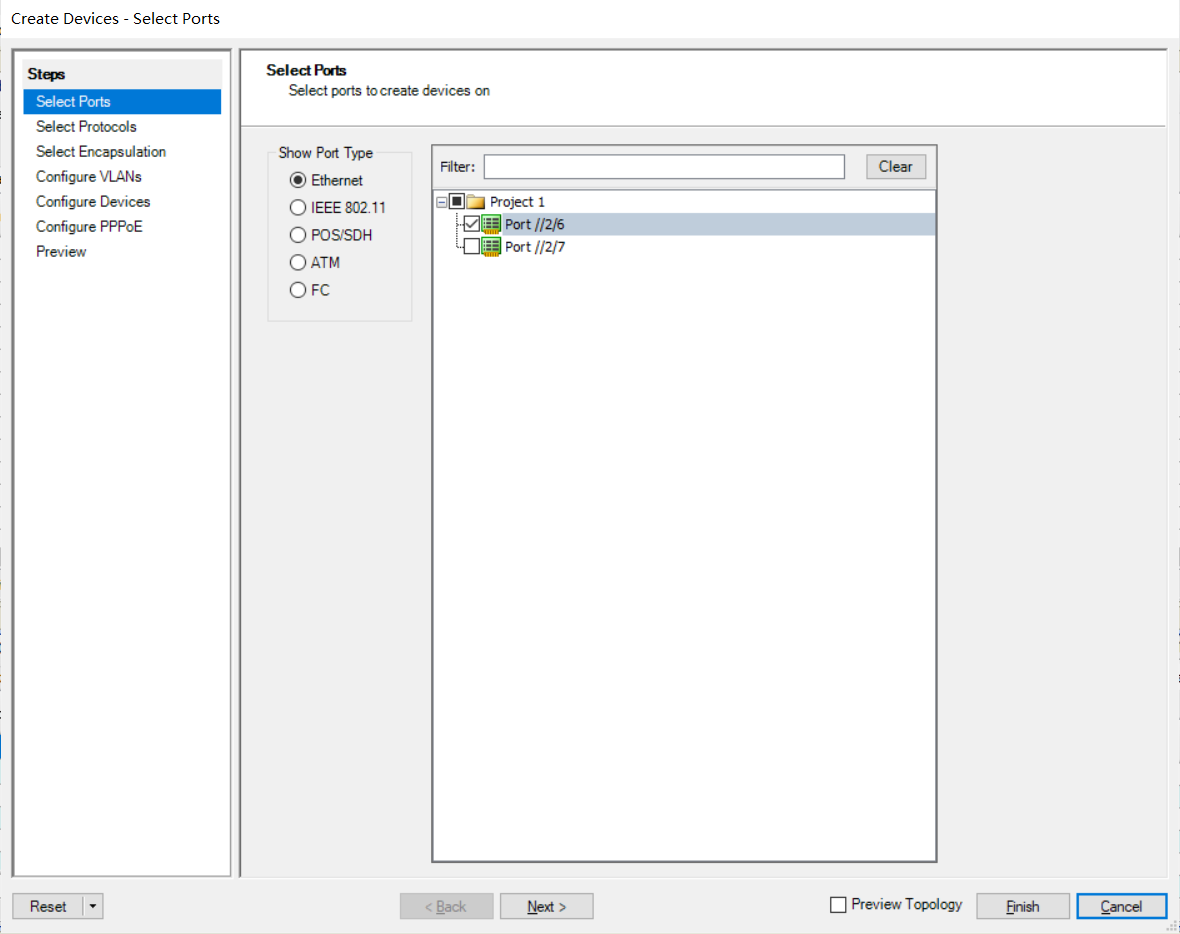Screen dimensions: 1180x934
Task: Click the Finish button
Action: pyautogui.click(x=1023, y=906)
